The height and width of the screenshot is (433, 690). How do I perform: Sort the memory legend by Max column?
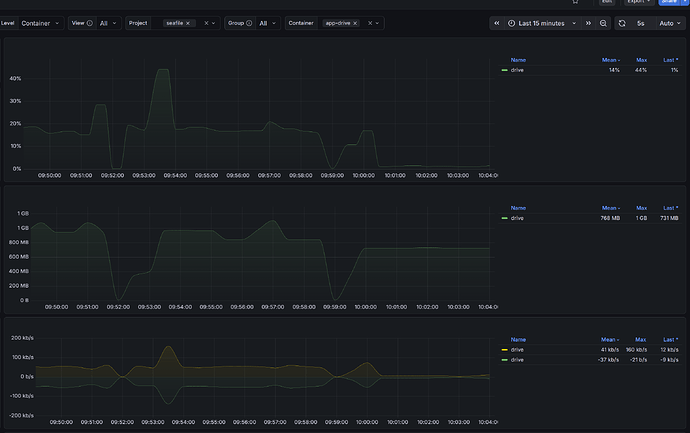tap(641, 208)
